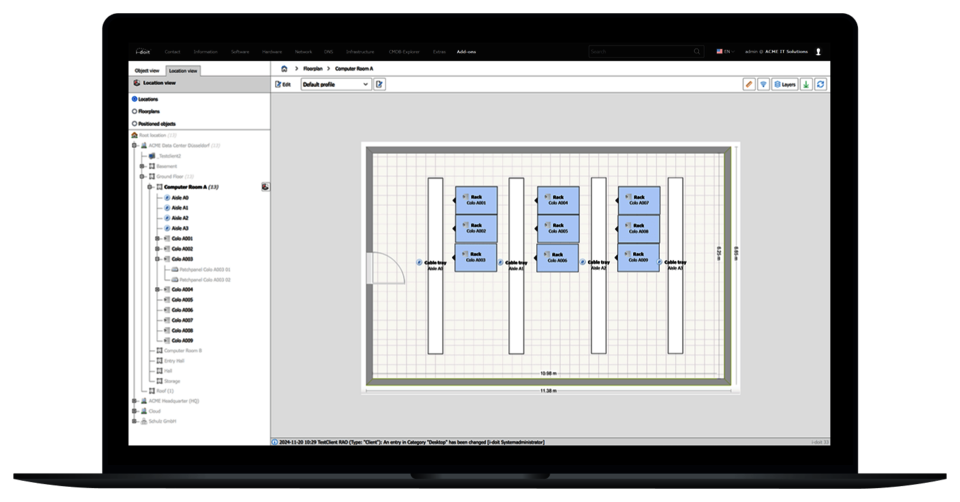
Task: Select the Floorplans radio button
Action: (x=135, y=111)
